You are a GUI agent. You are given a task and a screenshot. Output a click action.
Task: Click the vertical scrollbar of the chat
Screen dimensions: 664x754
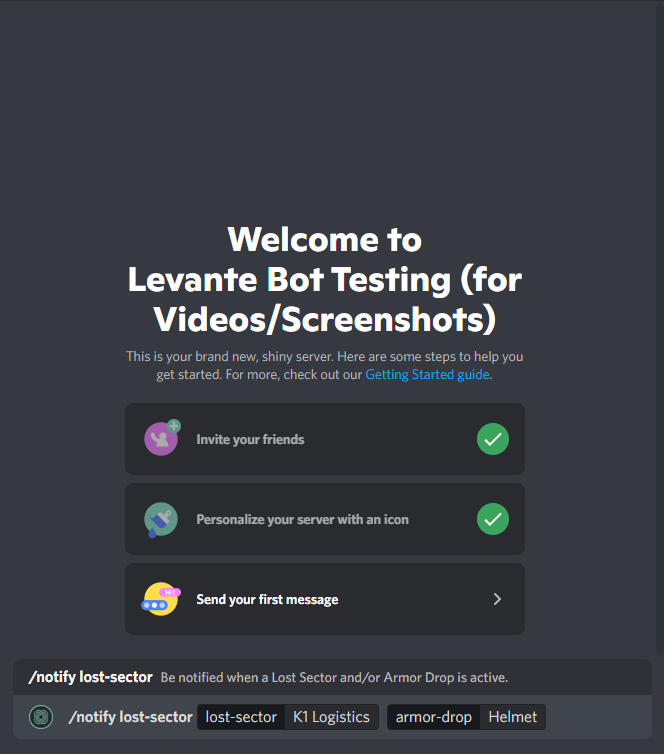660,327
